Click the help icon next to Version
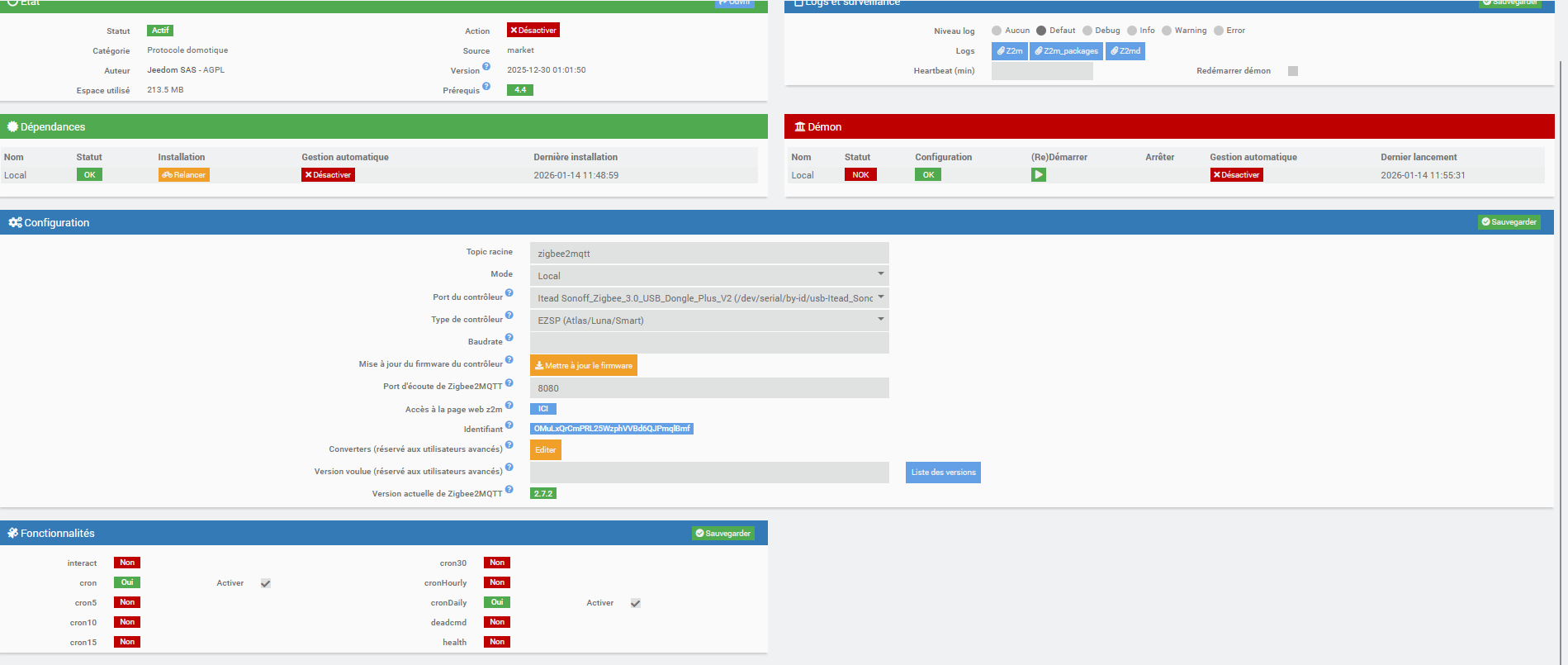1568x665 pixels. (486, 67)
